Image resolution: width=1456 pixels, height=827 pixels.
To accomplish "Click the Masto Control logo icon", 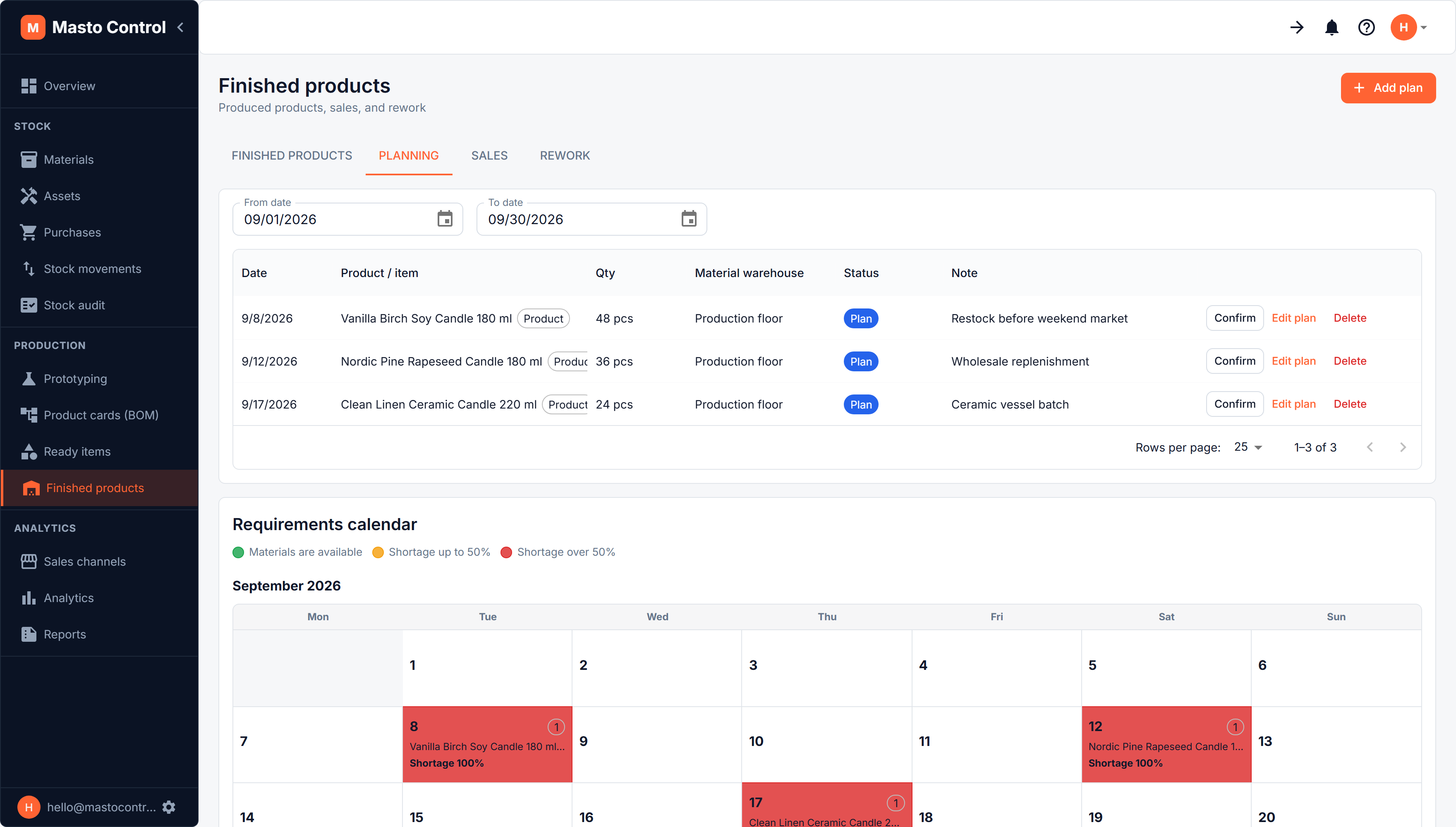I will tap(33, 27).
